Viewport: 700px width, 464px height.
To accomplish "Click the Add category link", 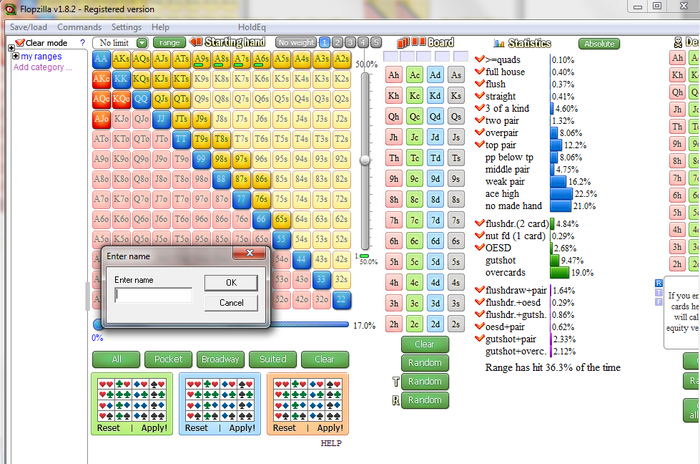I will click(x=42, y=67).
